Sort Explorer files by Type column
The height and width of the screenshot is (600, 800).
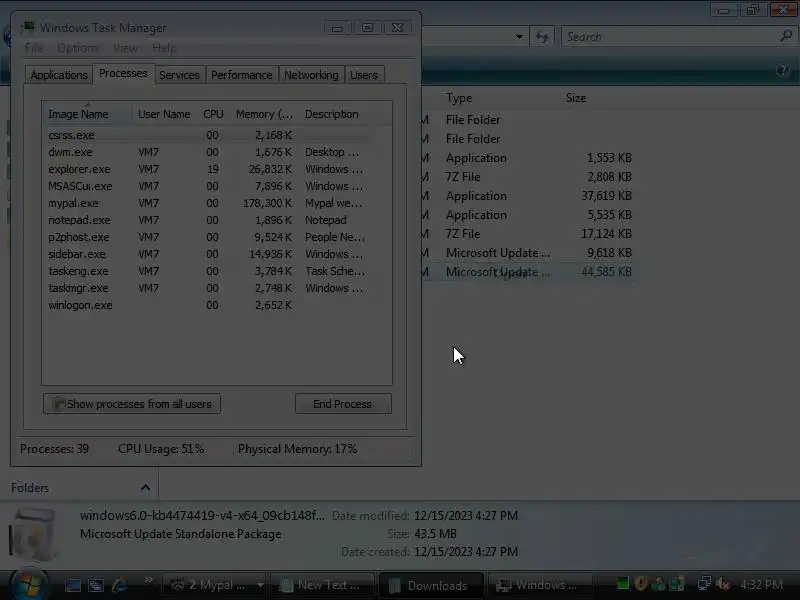(459, 98)
